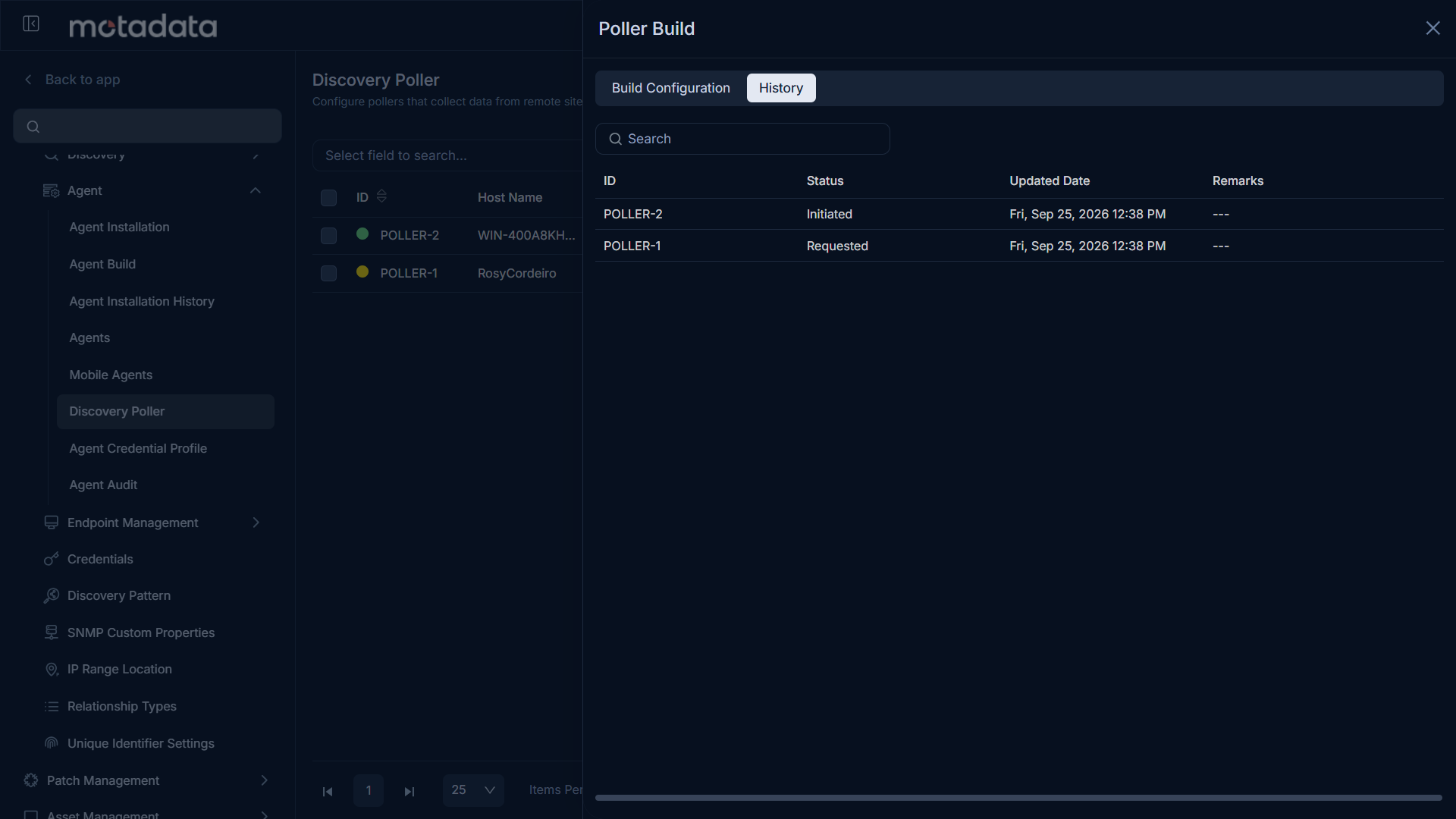Image resolution: width=1456 pixels, height=819 pixels.
Task: Click the Host Name column header
Action: coord(510,197)
